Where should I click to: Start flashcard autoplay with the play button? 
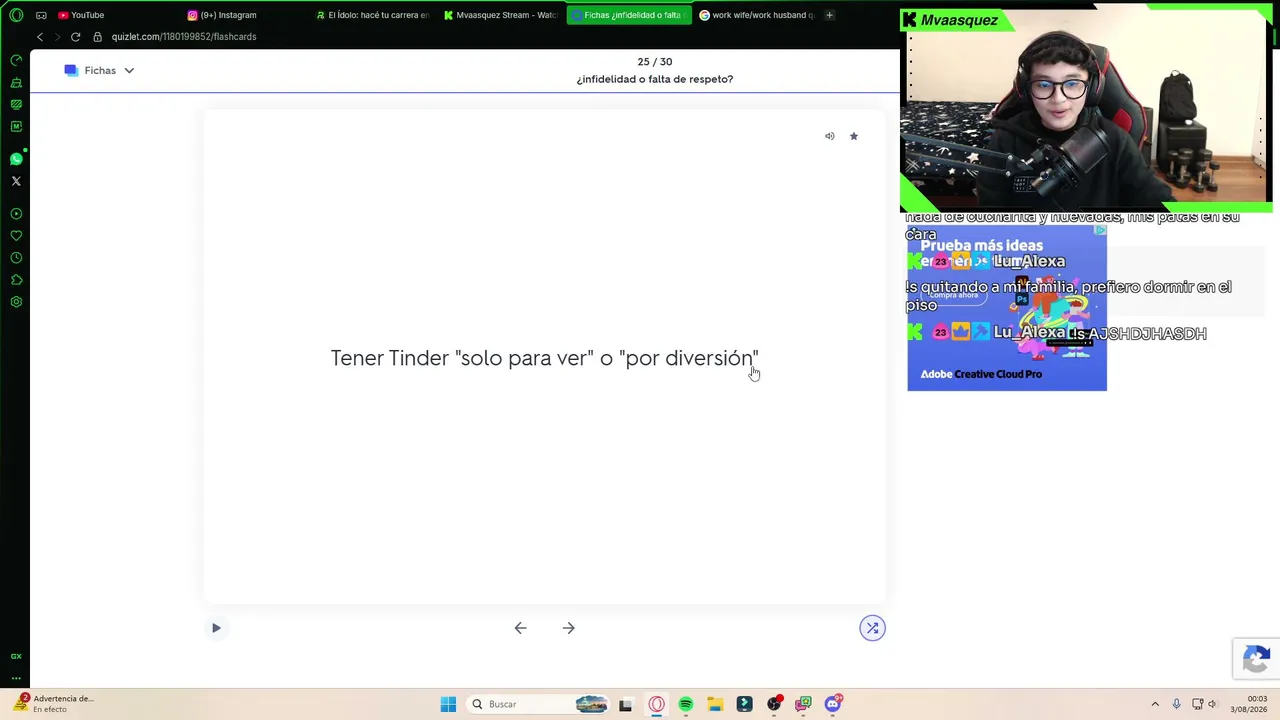(x=216, y=628)
